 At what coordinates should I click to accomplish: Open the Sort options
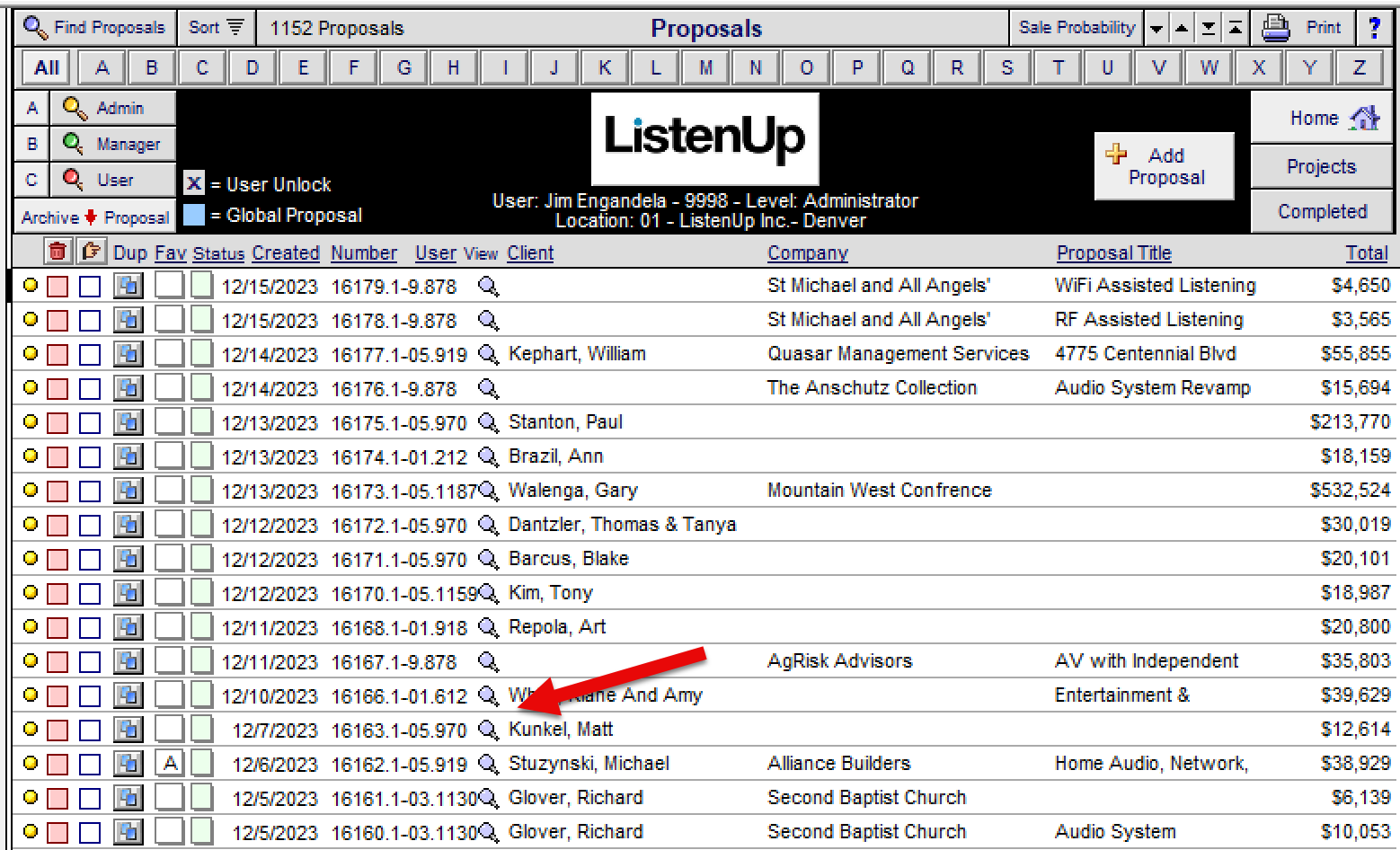coord(217,28)
